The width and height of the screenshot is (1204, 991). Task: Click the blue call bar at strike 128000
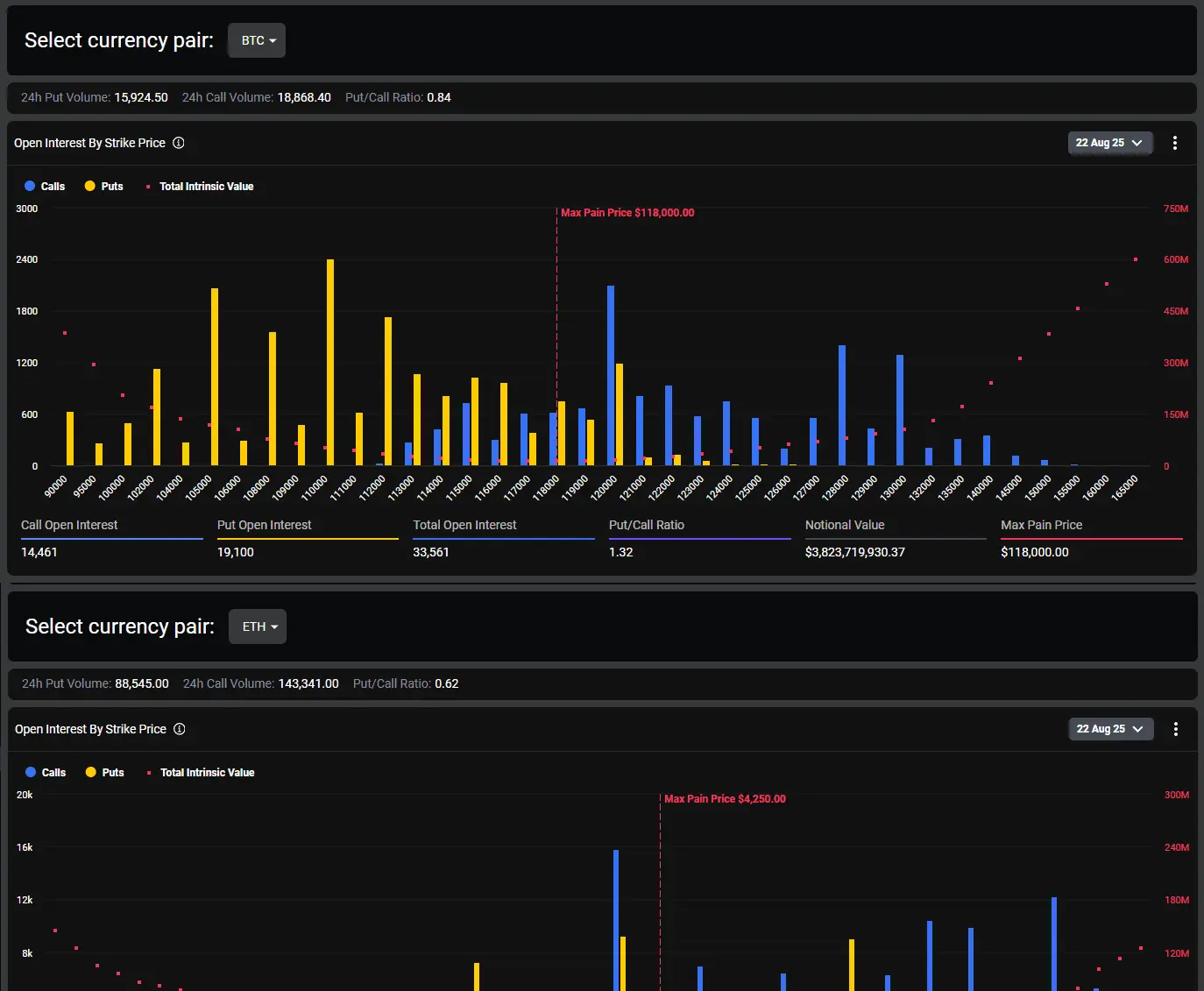[x=842, y=405]
